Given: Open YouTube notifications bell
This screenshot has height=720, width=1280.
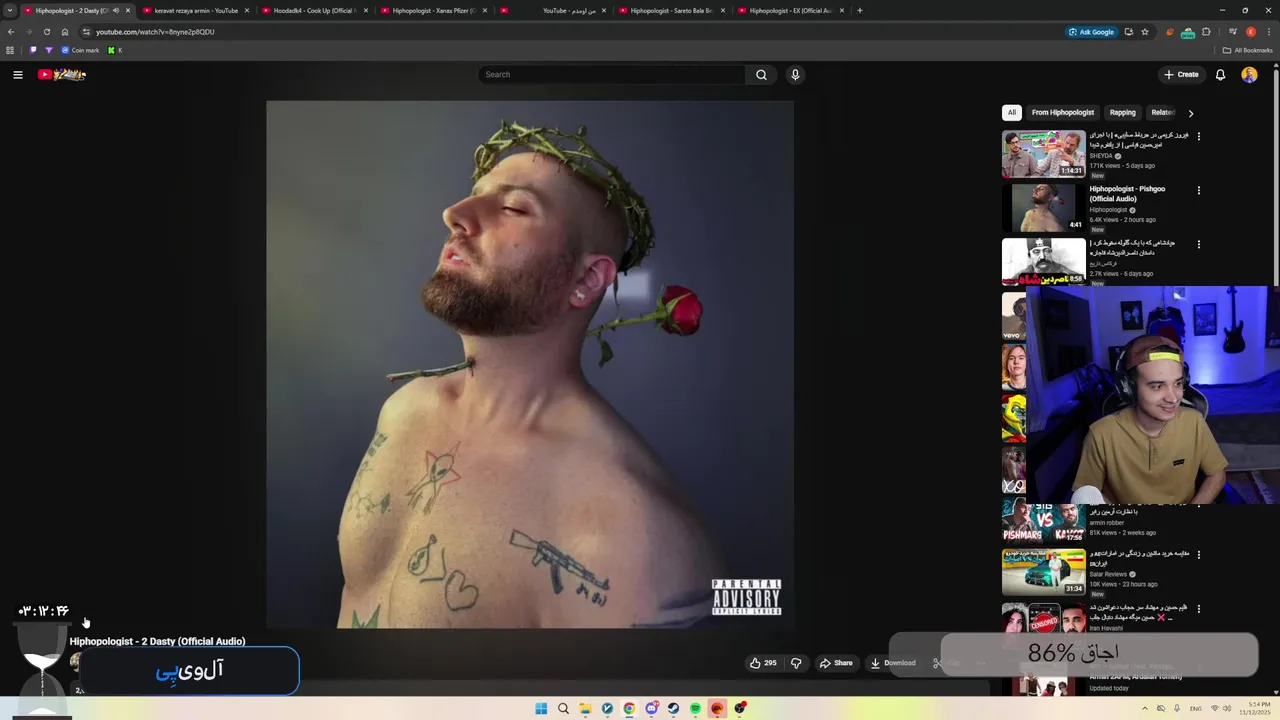Looking at the screenshot, I should [1220, 74].
